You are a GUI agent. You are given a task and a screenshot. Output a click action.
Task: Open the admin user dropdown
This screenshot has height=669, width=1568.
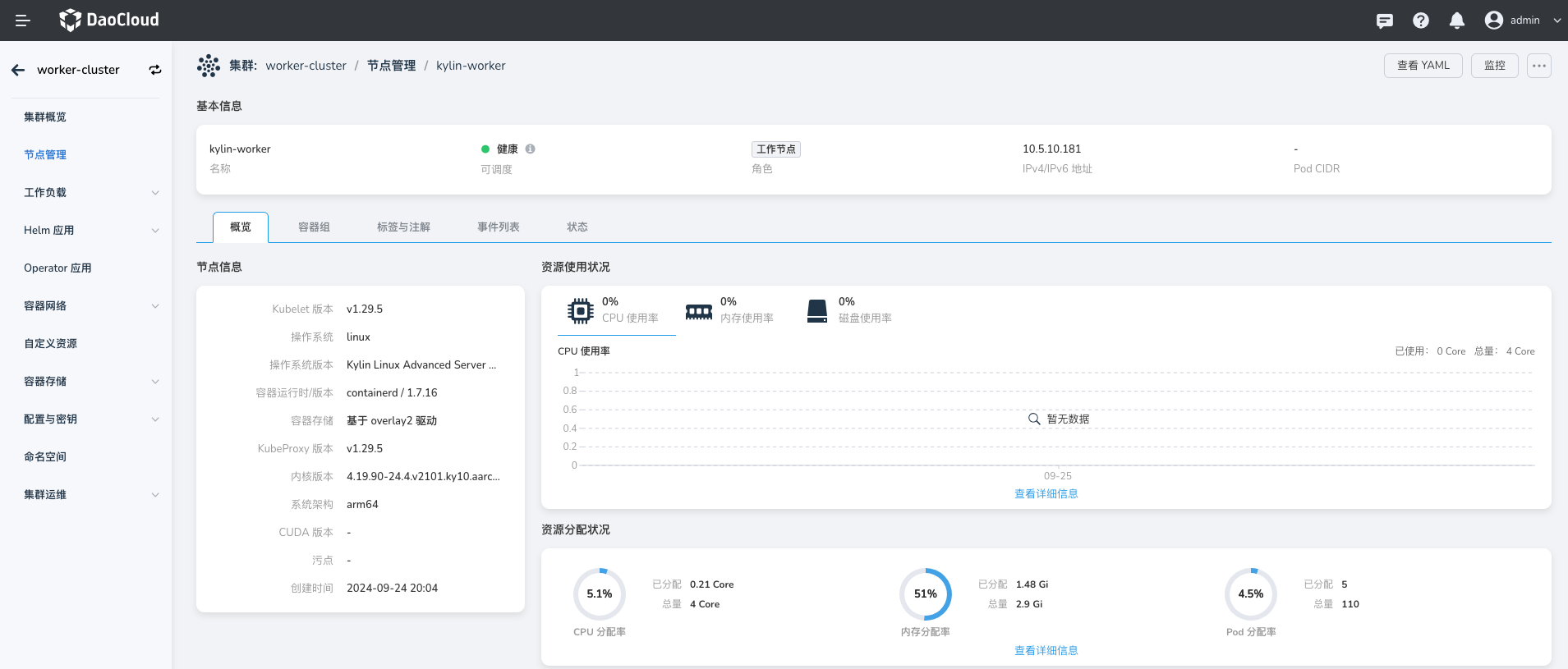click(x=1524, y=21)
